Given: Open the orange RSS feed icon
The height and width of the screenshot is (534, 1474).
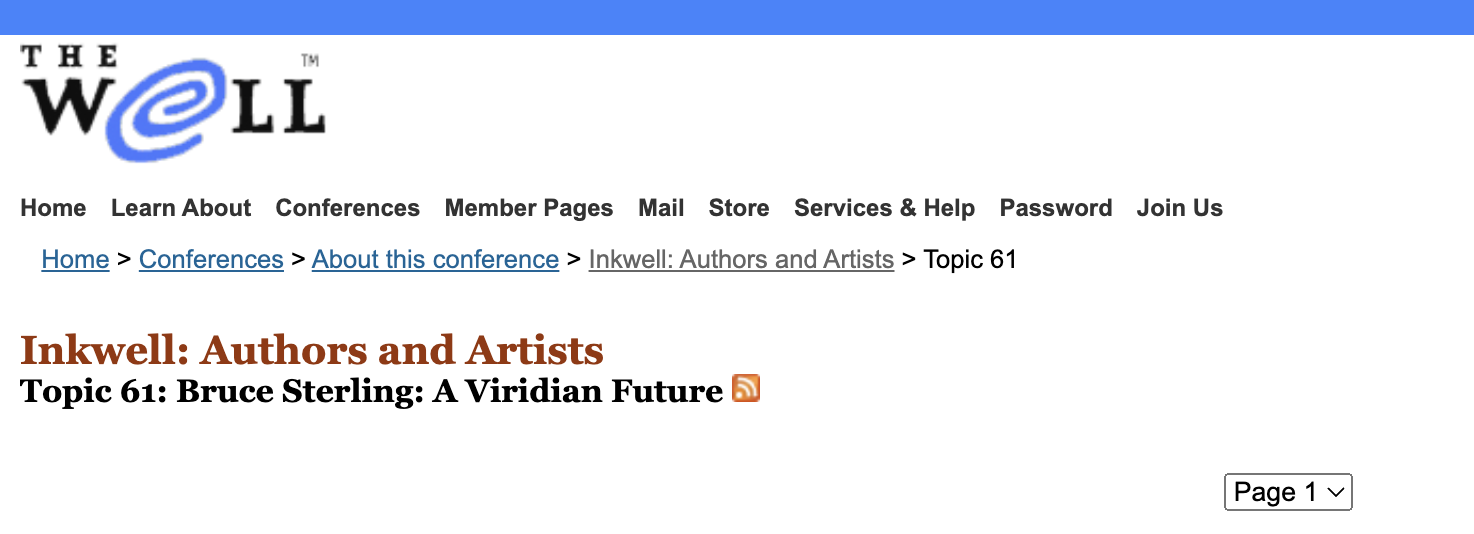Looking at the screenshot, I should coord(746,388).
